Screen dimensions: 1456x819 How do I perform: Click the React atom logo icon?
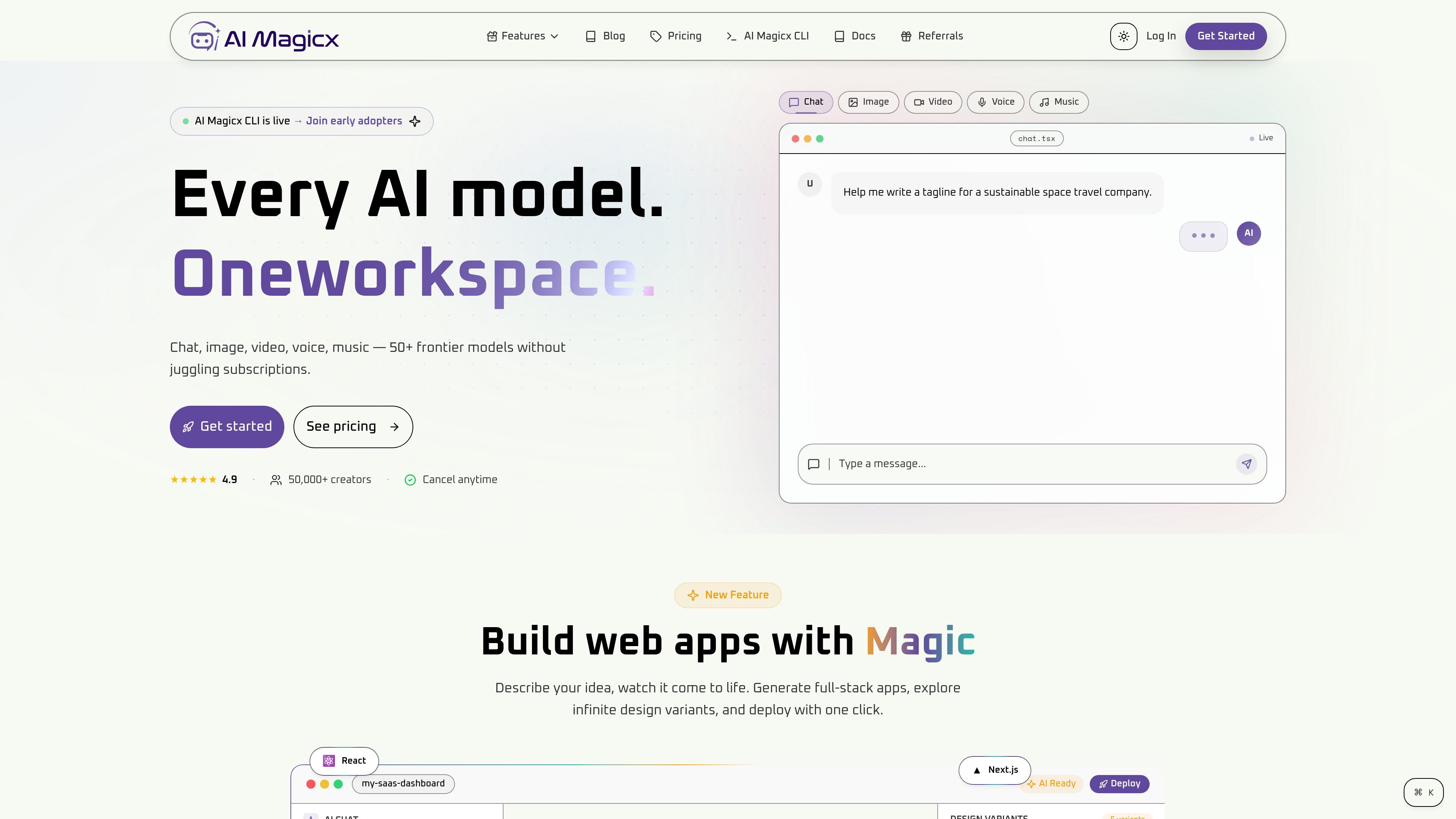pyautogui.click(x=329, y=761)
